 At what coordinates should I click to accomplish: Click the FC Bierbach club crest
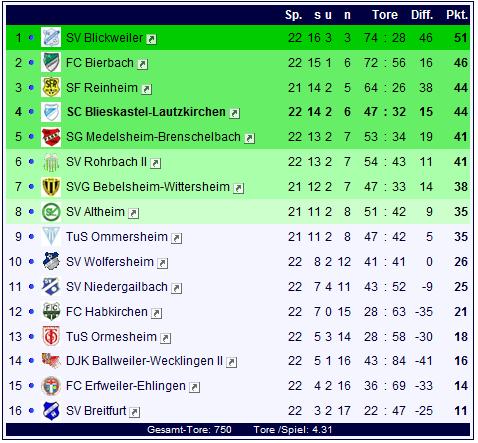point(51,62)
